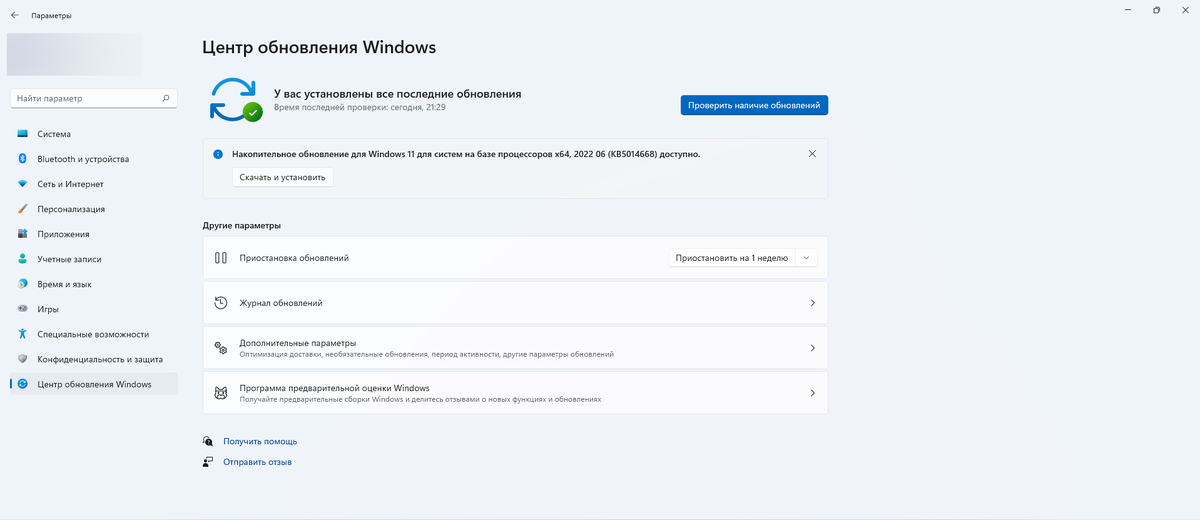Open Учетные записи section

coord(93,259)
